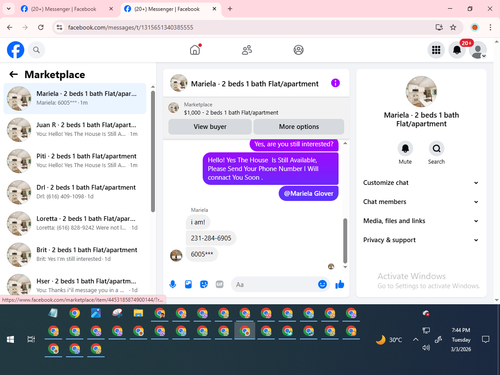Screen dimensions: 500x375
Task: Click the chat messages scrollbar
Action: point(345,241)
